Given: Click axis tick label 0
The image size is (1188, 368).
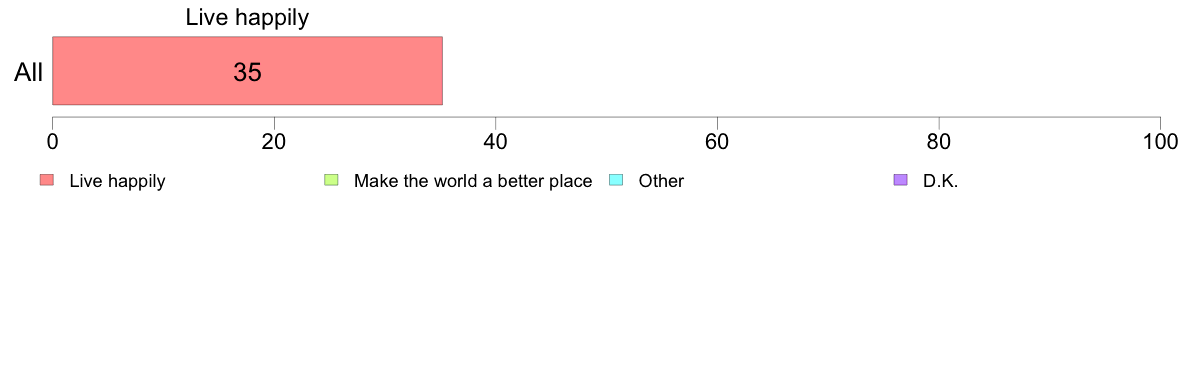Looking at the screenshot, I should pyautogui.click(x=52, y=142).
